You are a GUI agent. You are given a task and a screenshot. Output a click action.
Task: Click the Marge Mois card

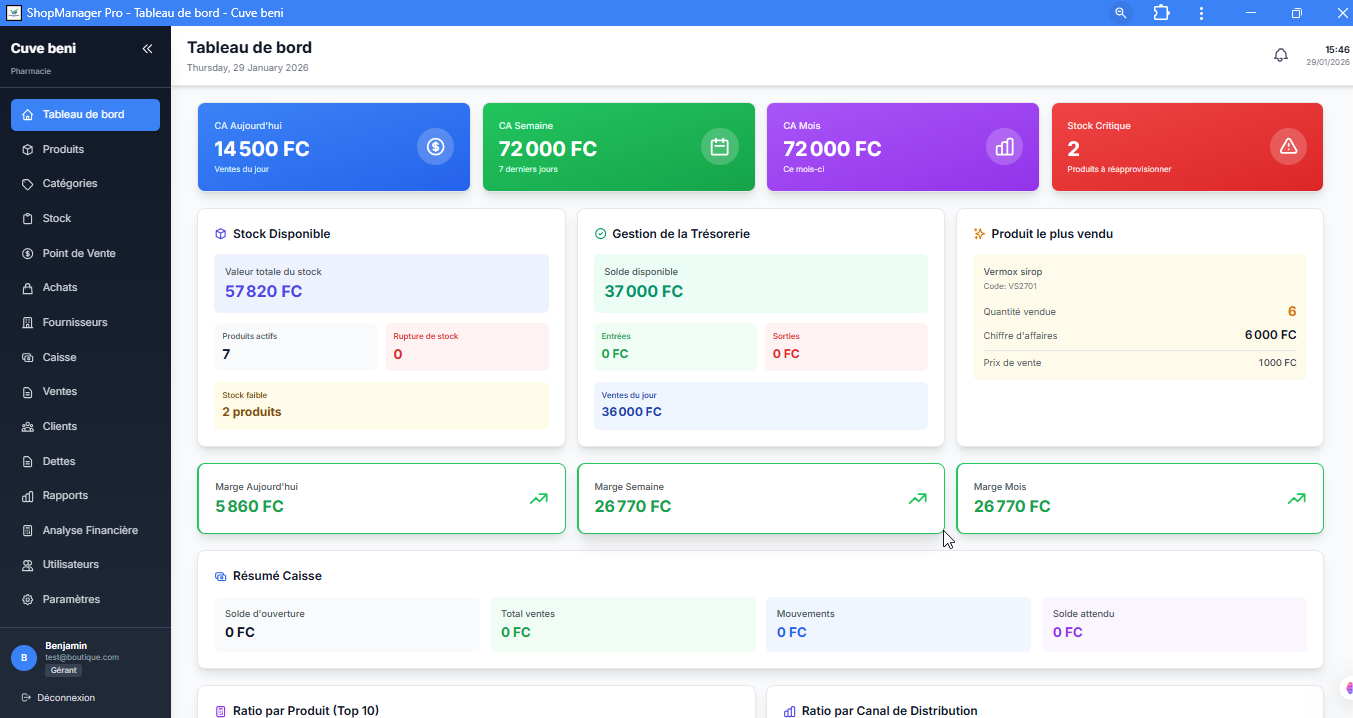pos(1139,498)
